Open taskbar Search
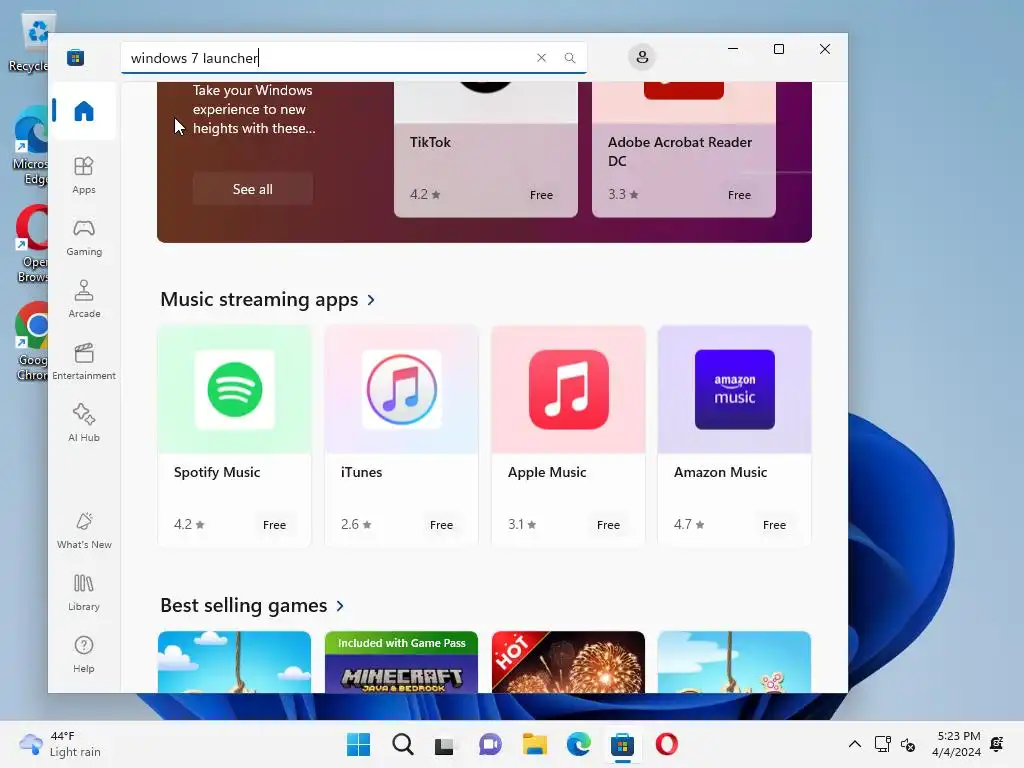 coord(402,744)
